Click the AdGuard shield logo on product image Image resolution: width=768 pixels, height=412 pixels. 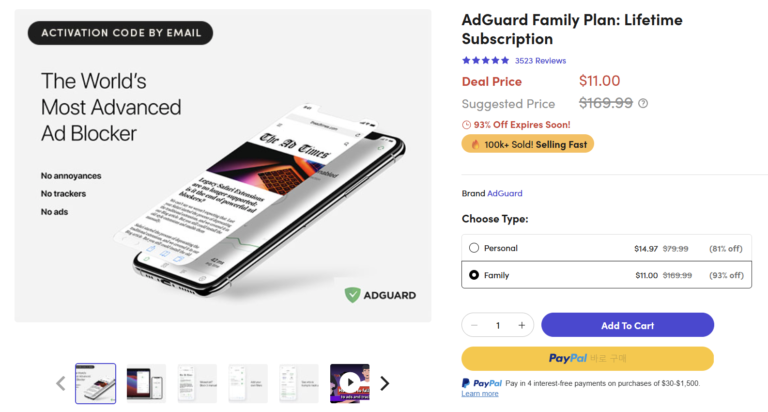pyautogui.click(x=352, y=295)
